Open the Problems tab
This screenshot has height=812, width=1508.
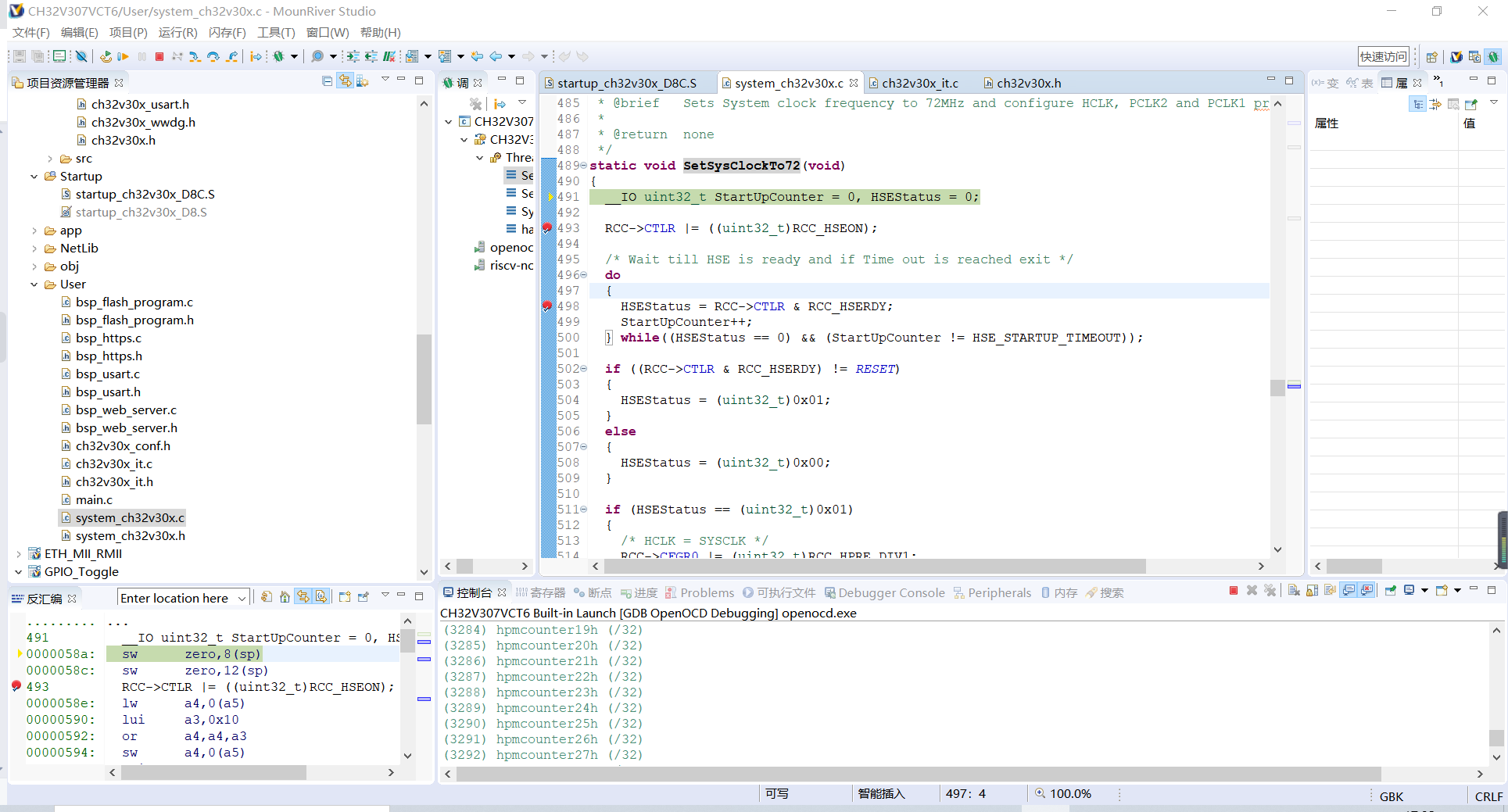700,593
